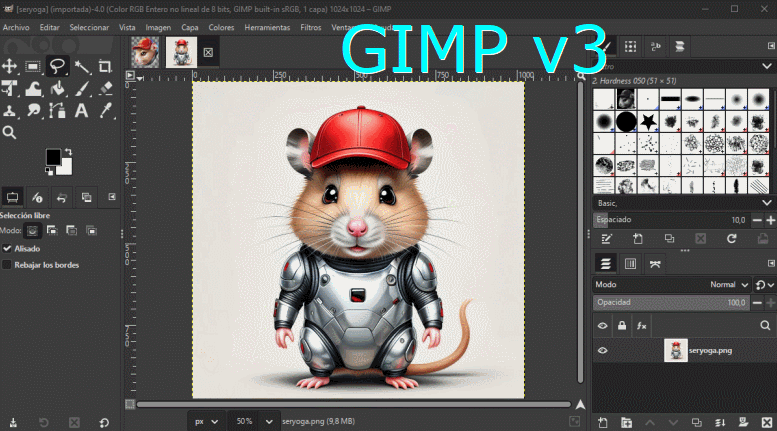Open the Archivo menu

click(16, 28)
